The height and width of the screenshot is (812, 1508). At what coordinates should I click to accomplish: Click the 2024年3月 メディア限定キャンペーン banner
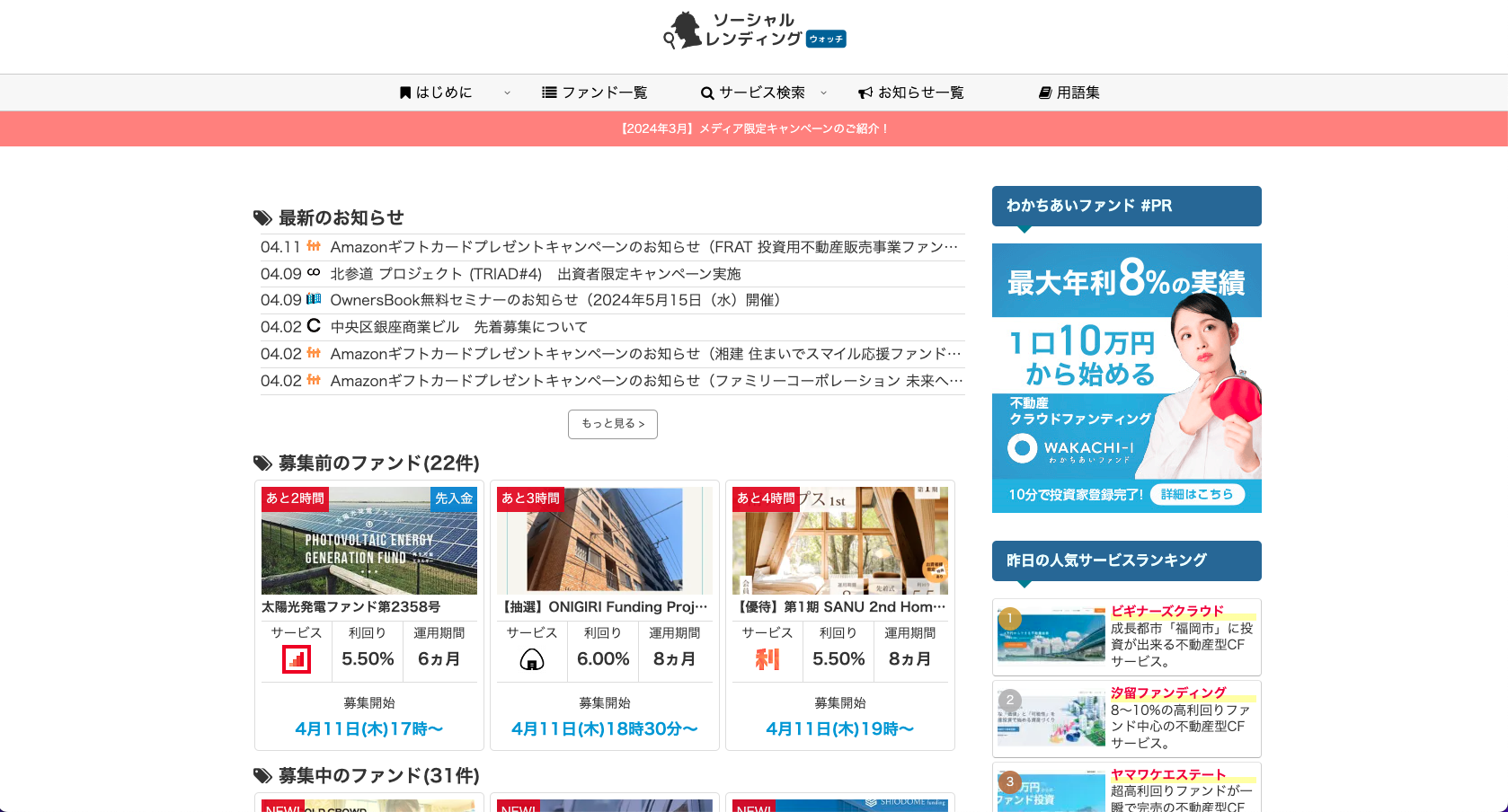[754, 128]
